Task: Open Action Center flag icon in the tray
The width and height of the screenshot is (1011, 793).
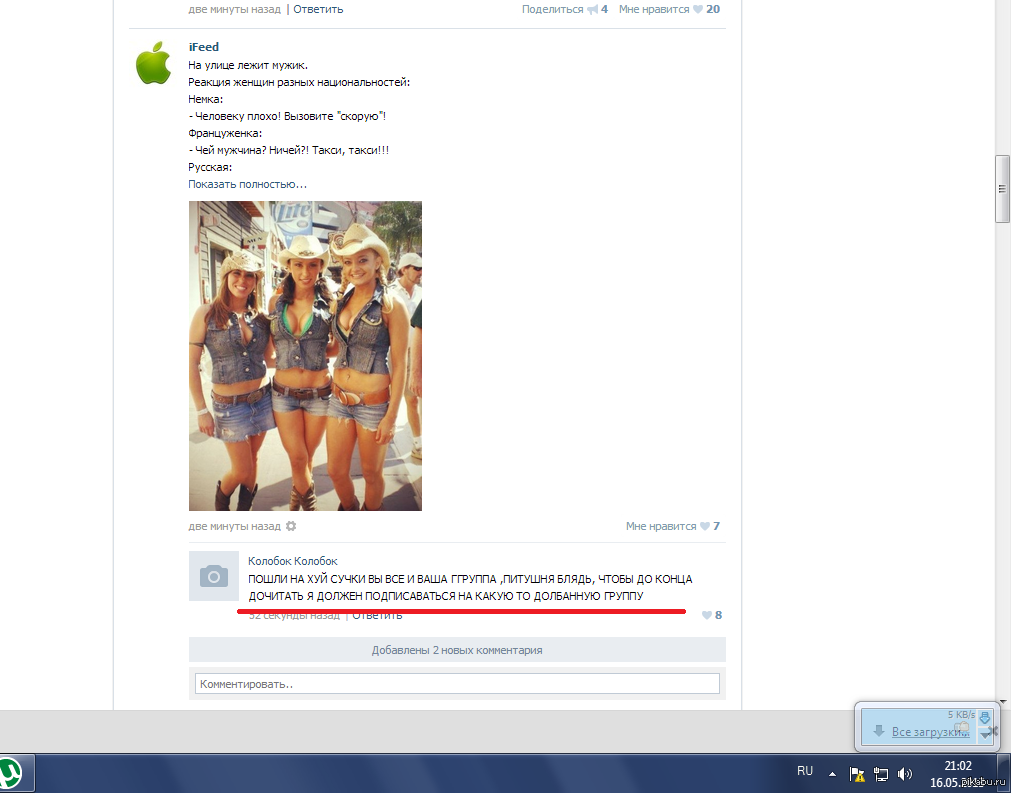Action: tap(857, 773)
